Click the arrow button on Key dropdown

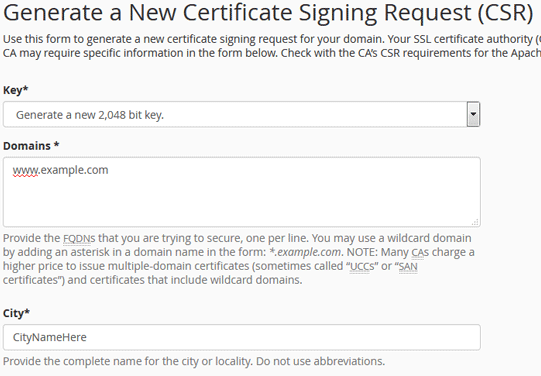473,114
